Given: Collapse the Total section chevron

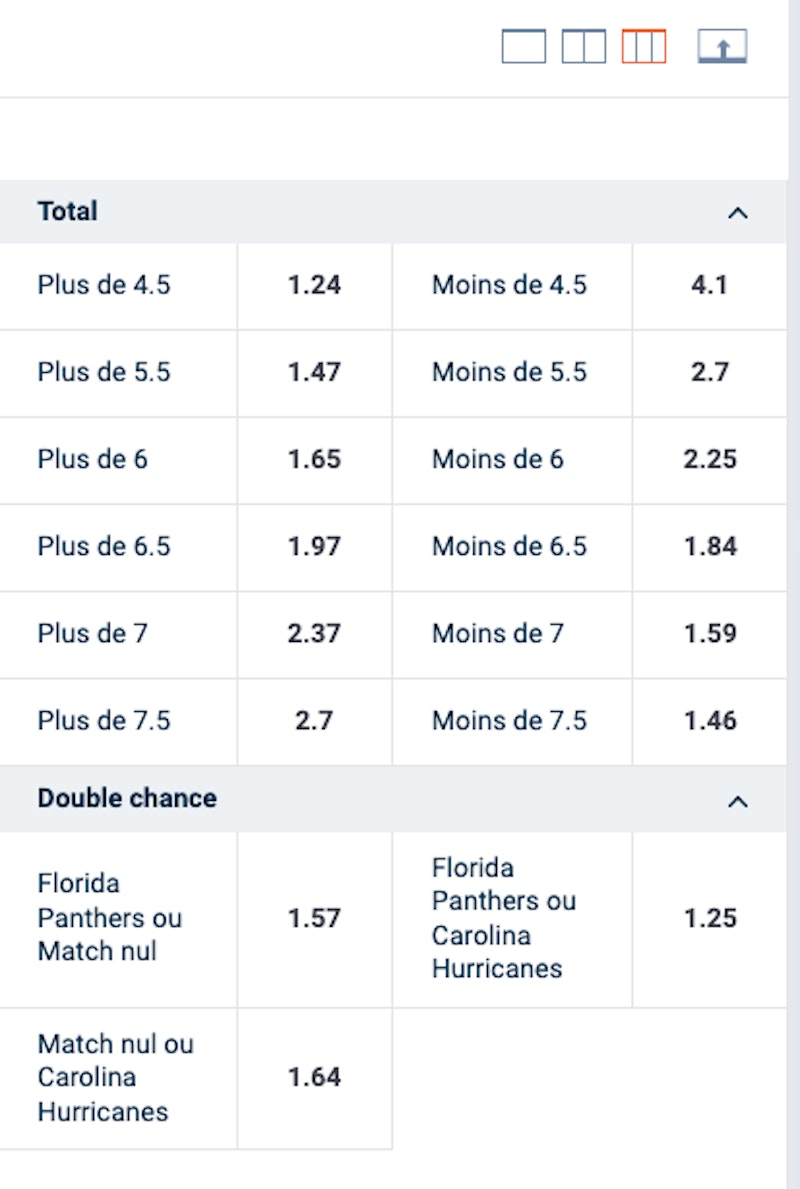Looking at the screenshot, I should [x=738, y=212].
